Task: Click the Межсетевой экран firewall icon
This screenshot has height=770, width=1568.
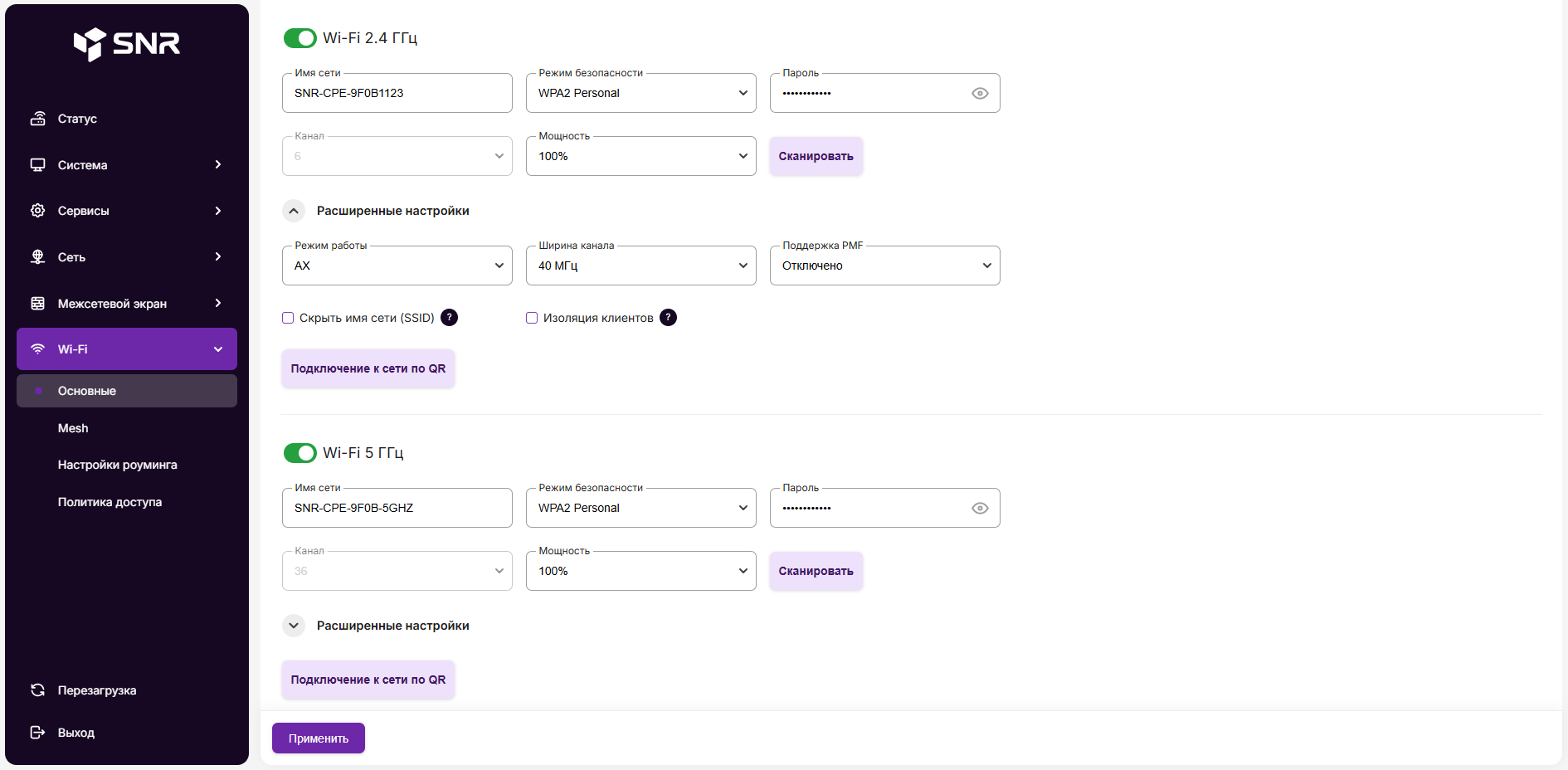Action: point(38,304)
